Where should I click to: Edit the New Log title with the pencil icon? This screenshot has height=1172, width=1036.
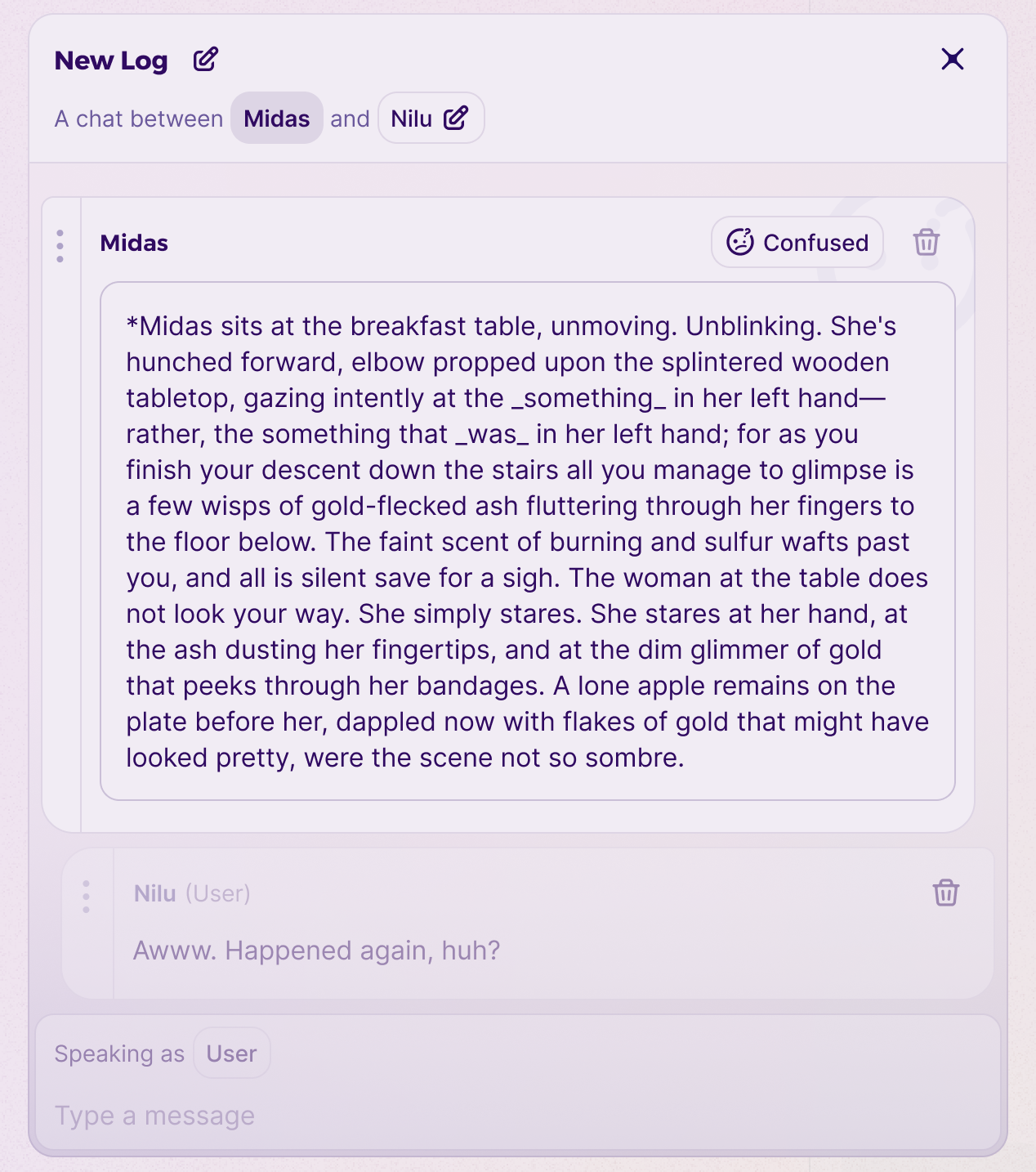206,60
